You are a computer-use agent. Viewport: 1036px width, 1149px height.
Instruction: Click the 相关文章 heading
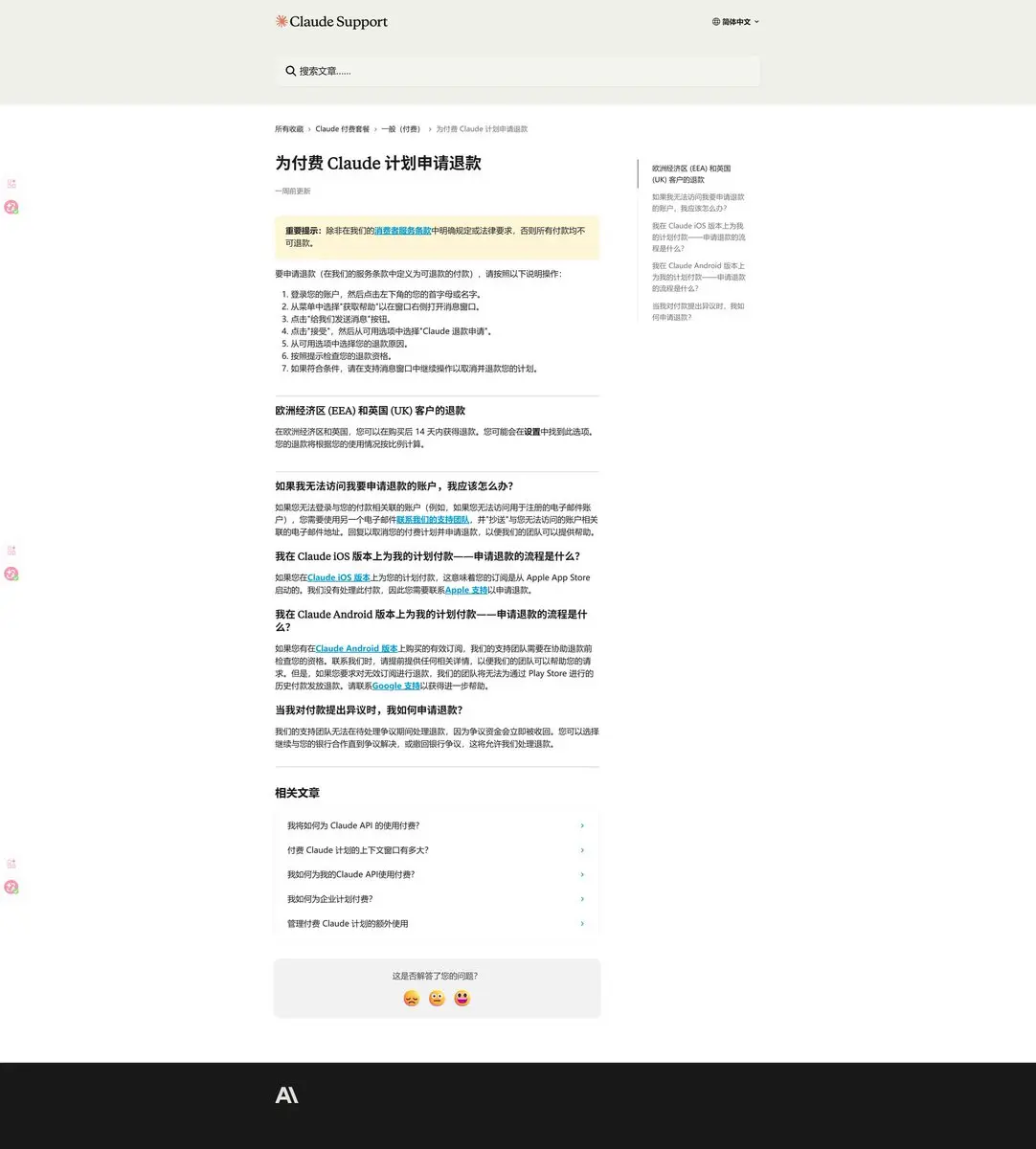297,794
